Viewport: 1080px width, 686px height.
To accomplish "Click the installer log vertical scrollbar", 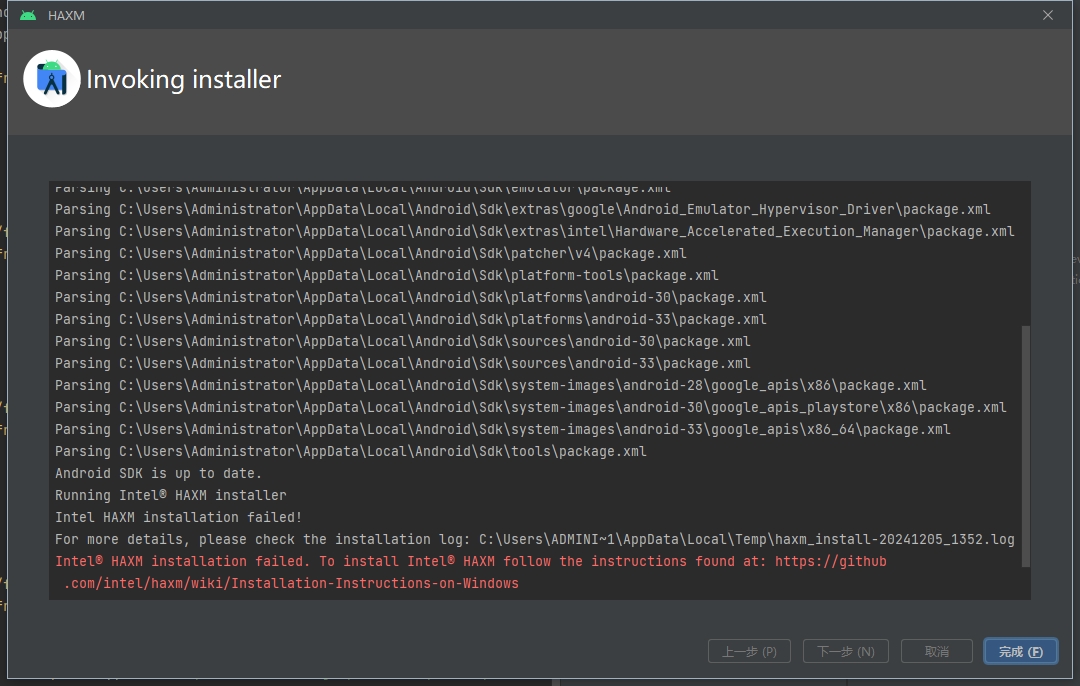I will pos(1026,446).
